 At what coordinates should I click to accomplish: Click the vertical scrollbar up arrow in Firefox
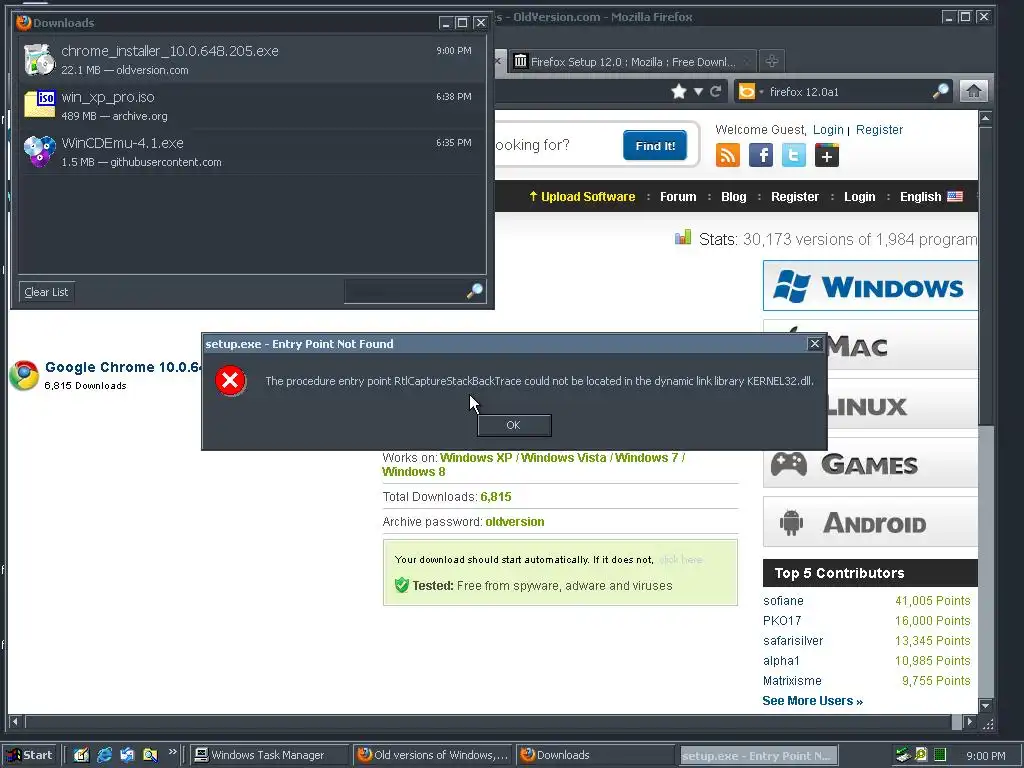pos(985,118)
